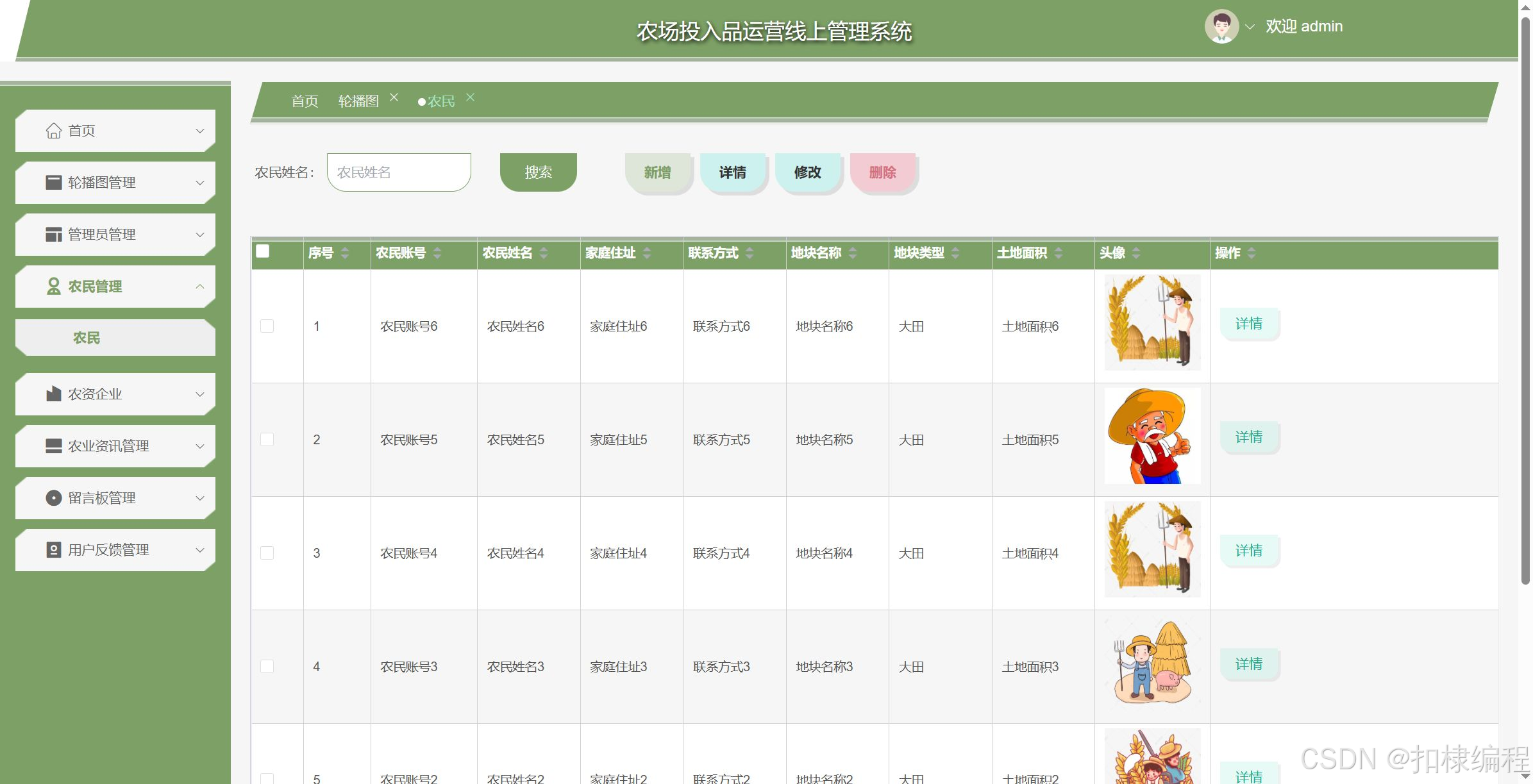Select the active 农民 tab
1533x784 pixels.
click(441, 101)
